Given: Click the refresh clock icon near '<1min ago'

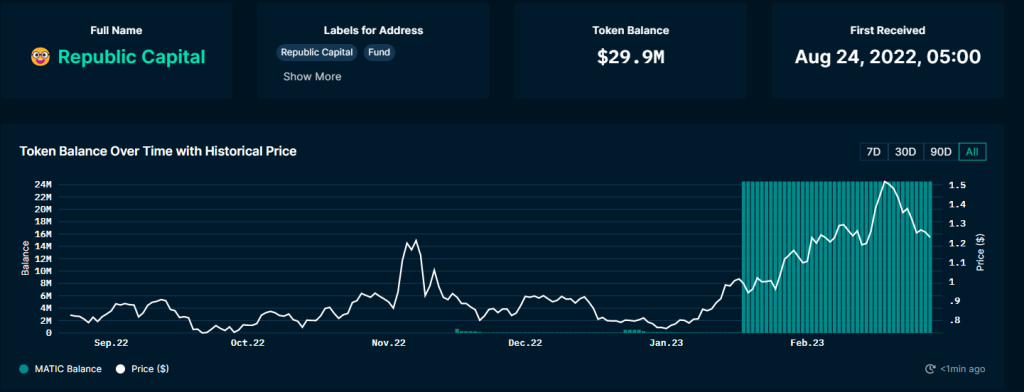Looking at the screenshot, I should click(x=931, y=369).
